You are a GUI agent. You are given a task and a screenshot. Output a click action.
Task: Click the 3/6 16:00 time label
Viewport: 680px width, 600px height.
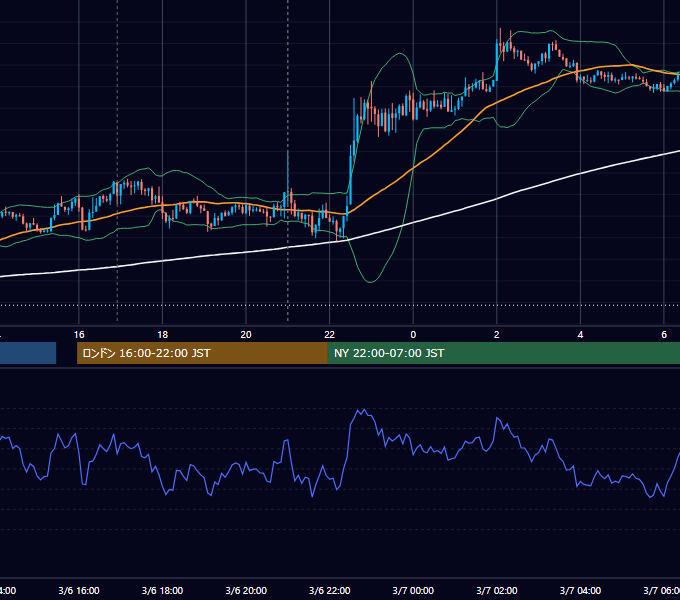pos(79,590)
